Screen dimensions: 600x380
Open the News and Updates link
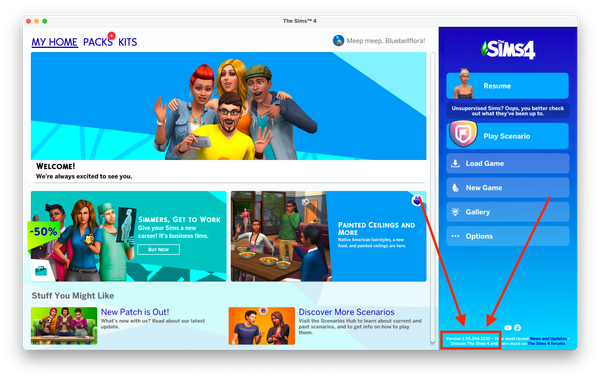click(548, 339)
